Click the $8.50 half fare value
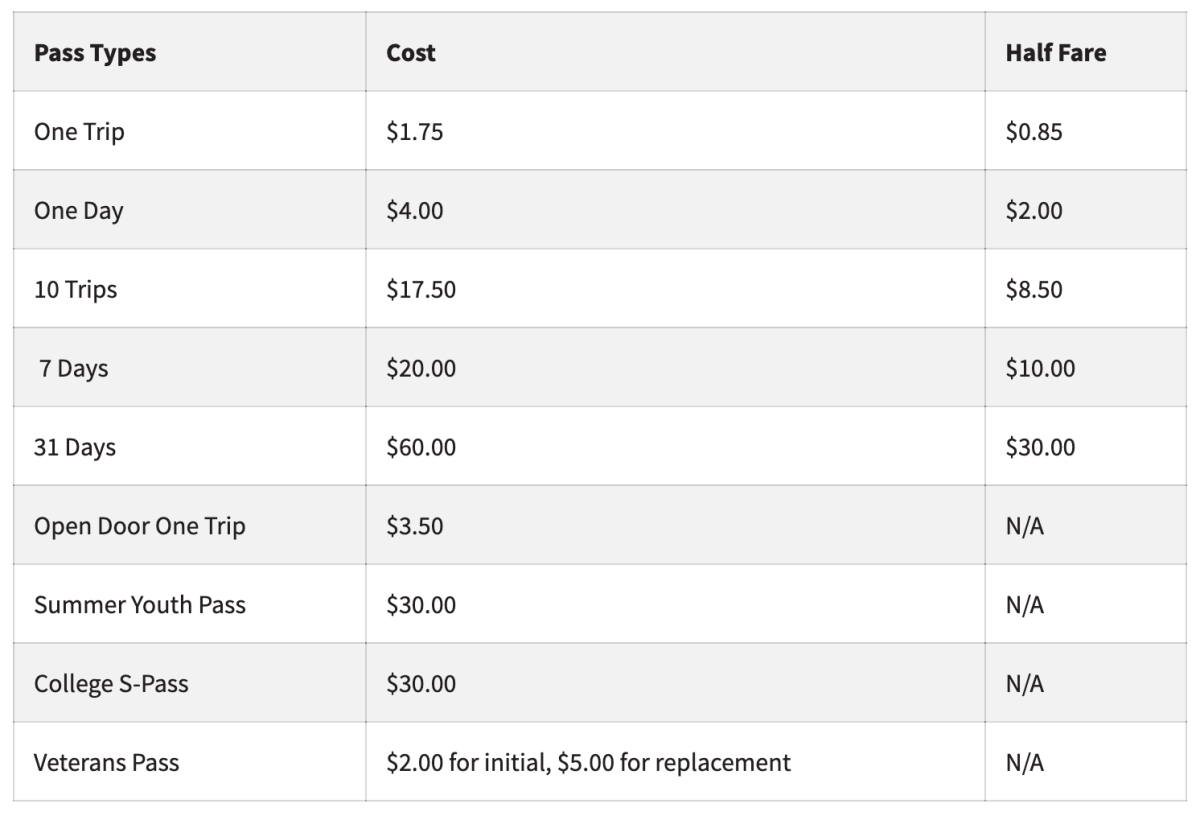Image resolution: width=1200 pixels, height=816 pixels. [x=1034, y=290]
